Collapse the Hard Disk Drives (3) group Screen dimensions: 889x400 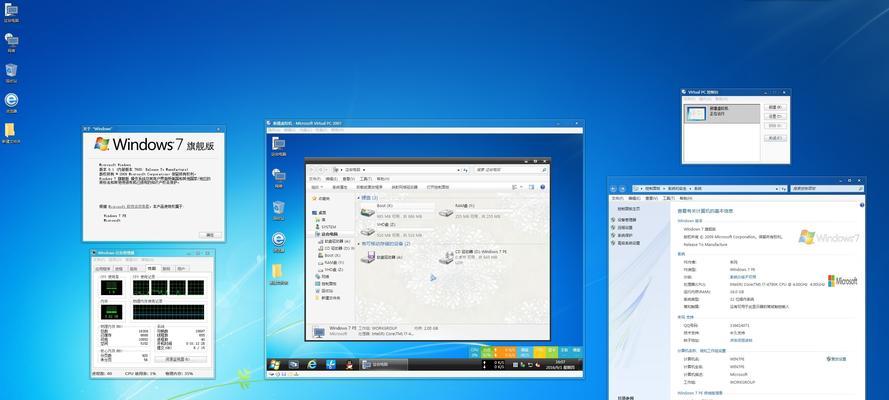point(358,198)
